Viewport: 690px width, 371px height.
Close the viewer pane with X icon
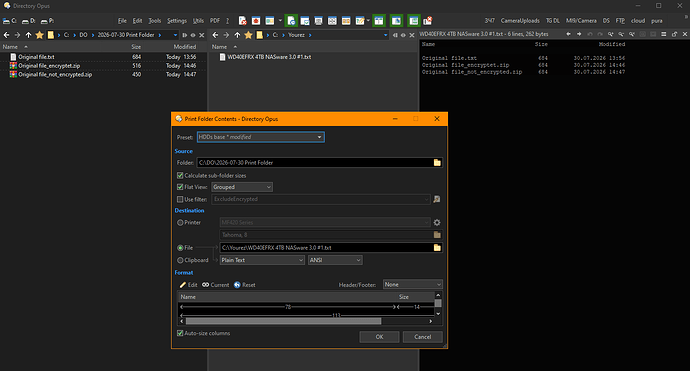[x=685, y=34]
